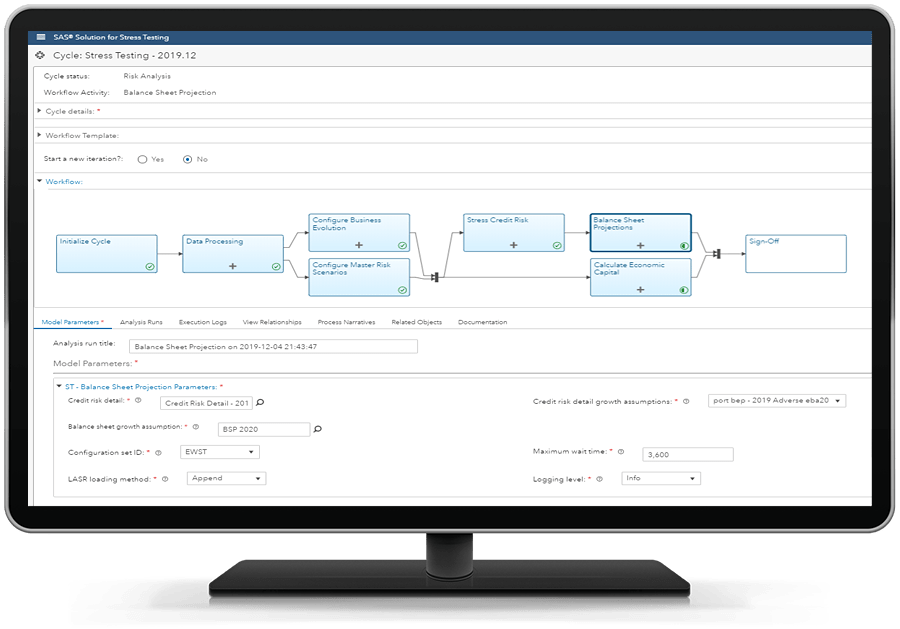Expand Balance Sheet Projections plus icon
The width and height of the screenshot is (900, 629).
641,246
